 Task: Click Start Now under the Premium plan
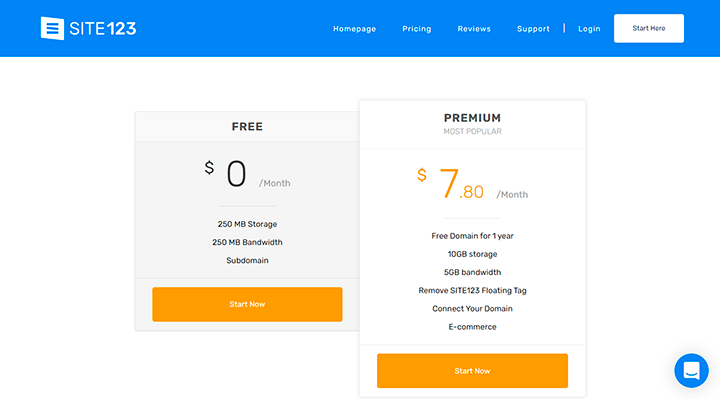pyautogui.click(x=472, y=371)
